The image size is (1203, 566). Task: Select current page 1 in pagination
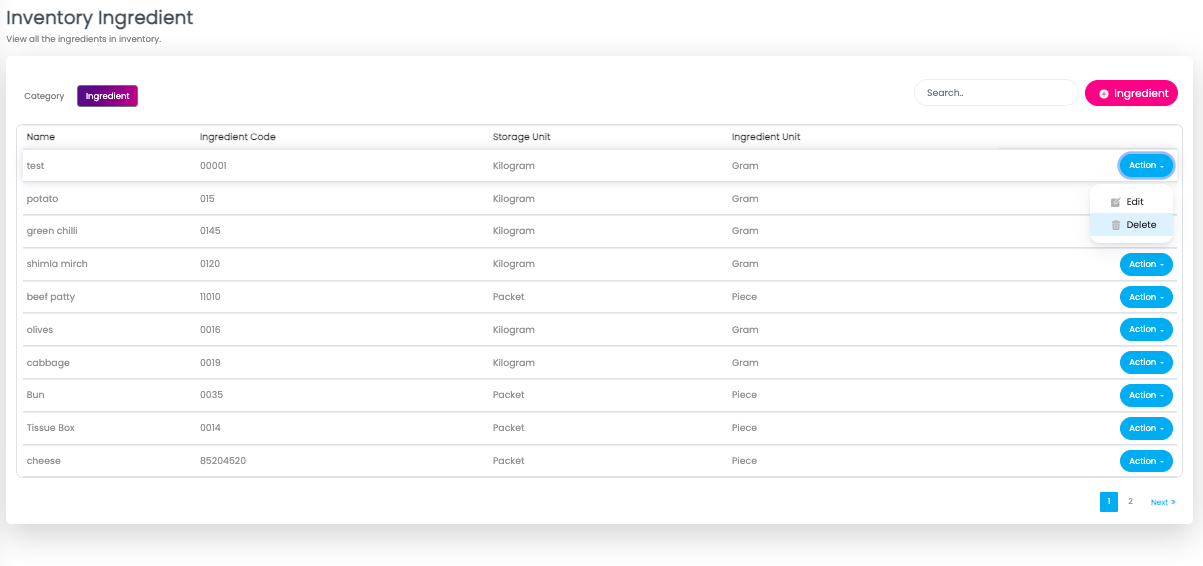(1108, 502)
